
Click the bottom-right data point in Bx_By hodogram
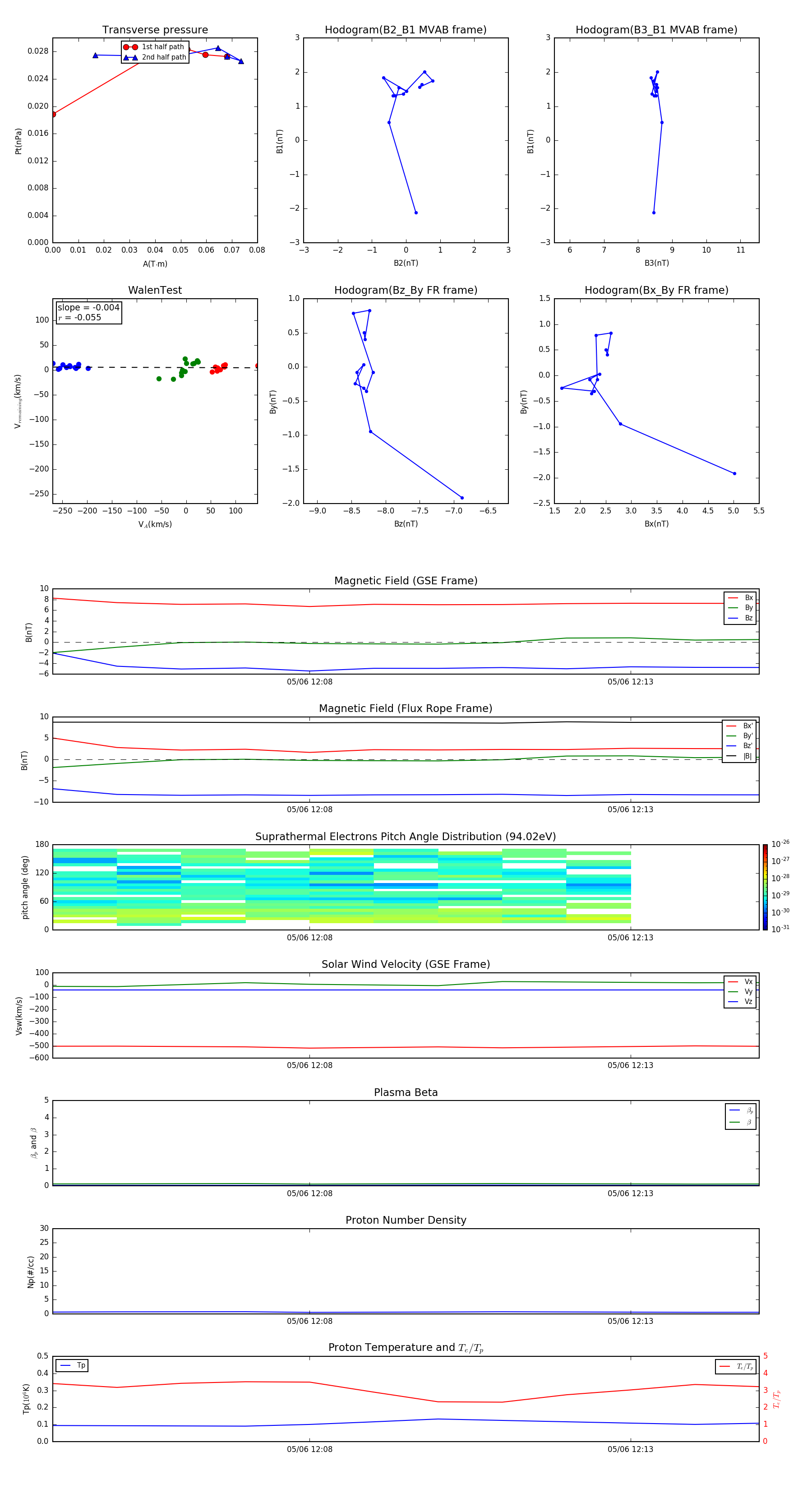[x=734, y=473]
